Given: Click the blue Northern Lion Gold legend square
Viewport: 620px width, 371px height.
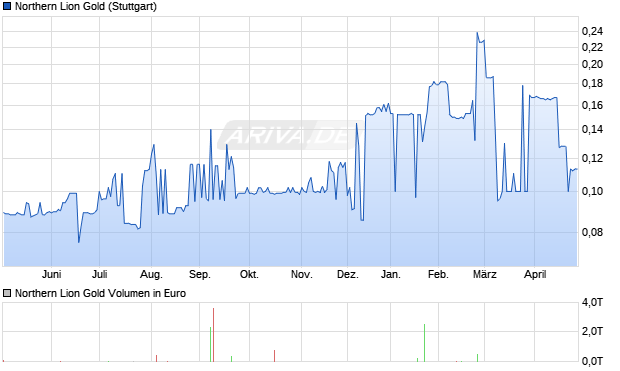Looking at the screenshot, I should [7, 7].
